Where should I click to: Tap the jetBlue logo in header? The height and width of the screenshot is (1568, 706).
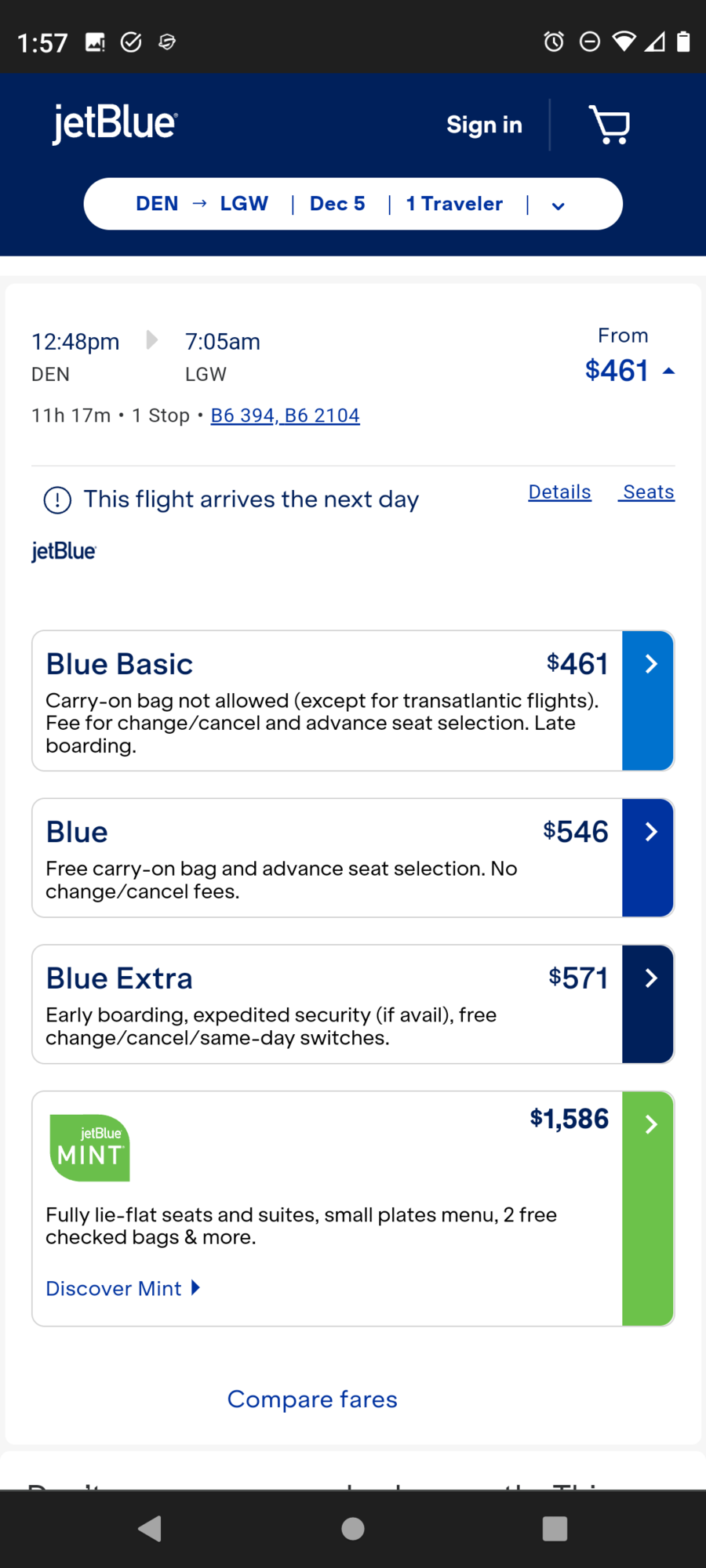click(x=115, y=124)
